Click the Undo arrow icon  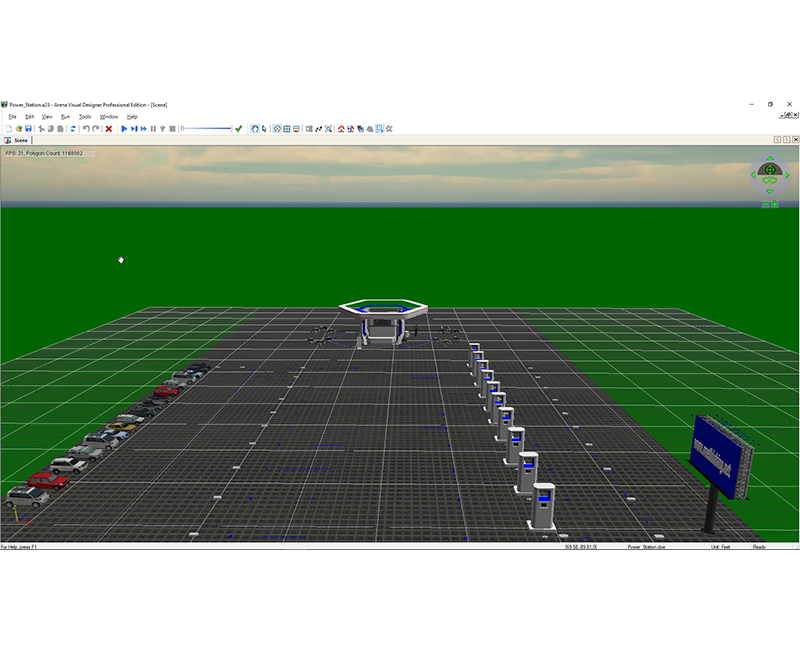point(85,129)
